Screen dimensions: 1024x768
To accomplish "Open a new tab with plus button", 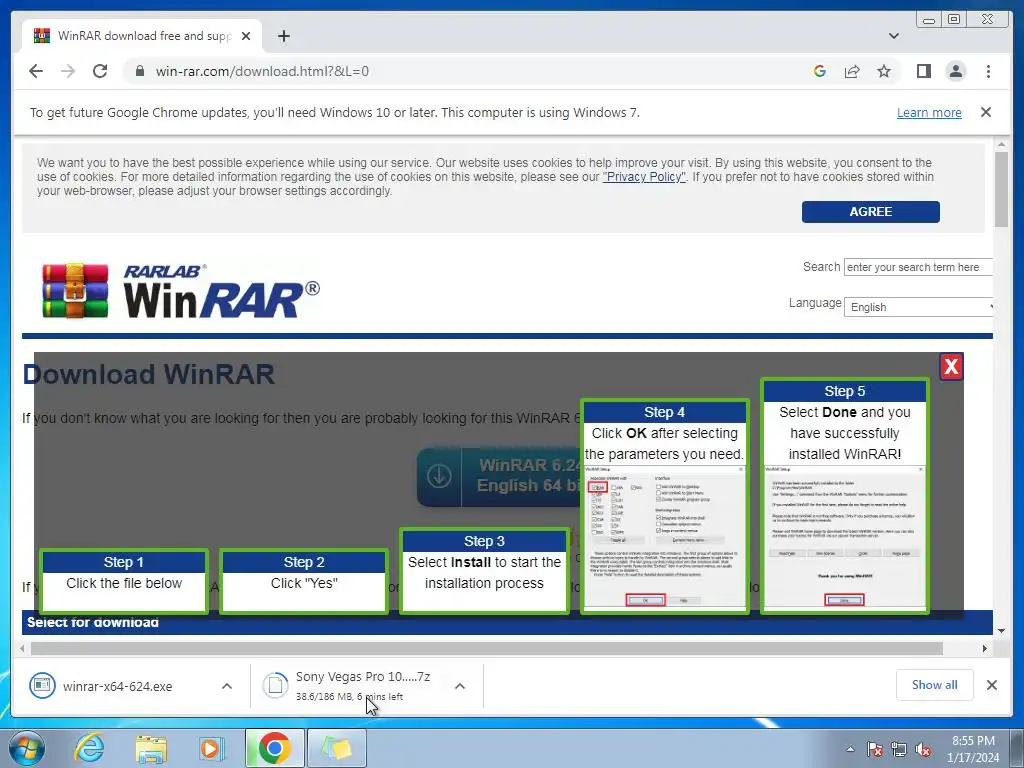I will (283, 36).
